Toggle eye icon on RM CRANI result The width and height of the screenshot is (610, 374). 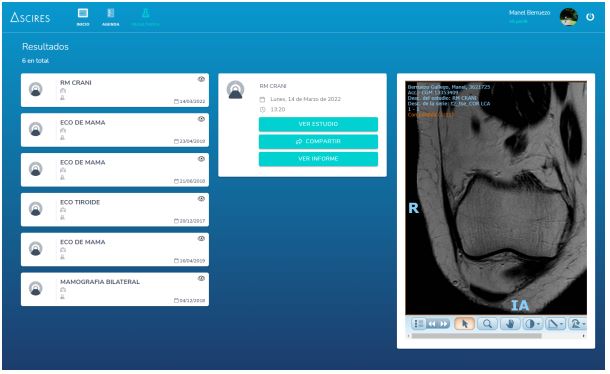(201, 79)
